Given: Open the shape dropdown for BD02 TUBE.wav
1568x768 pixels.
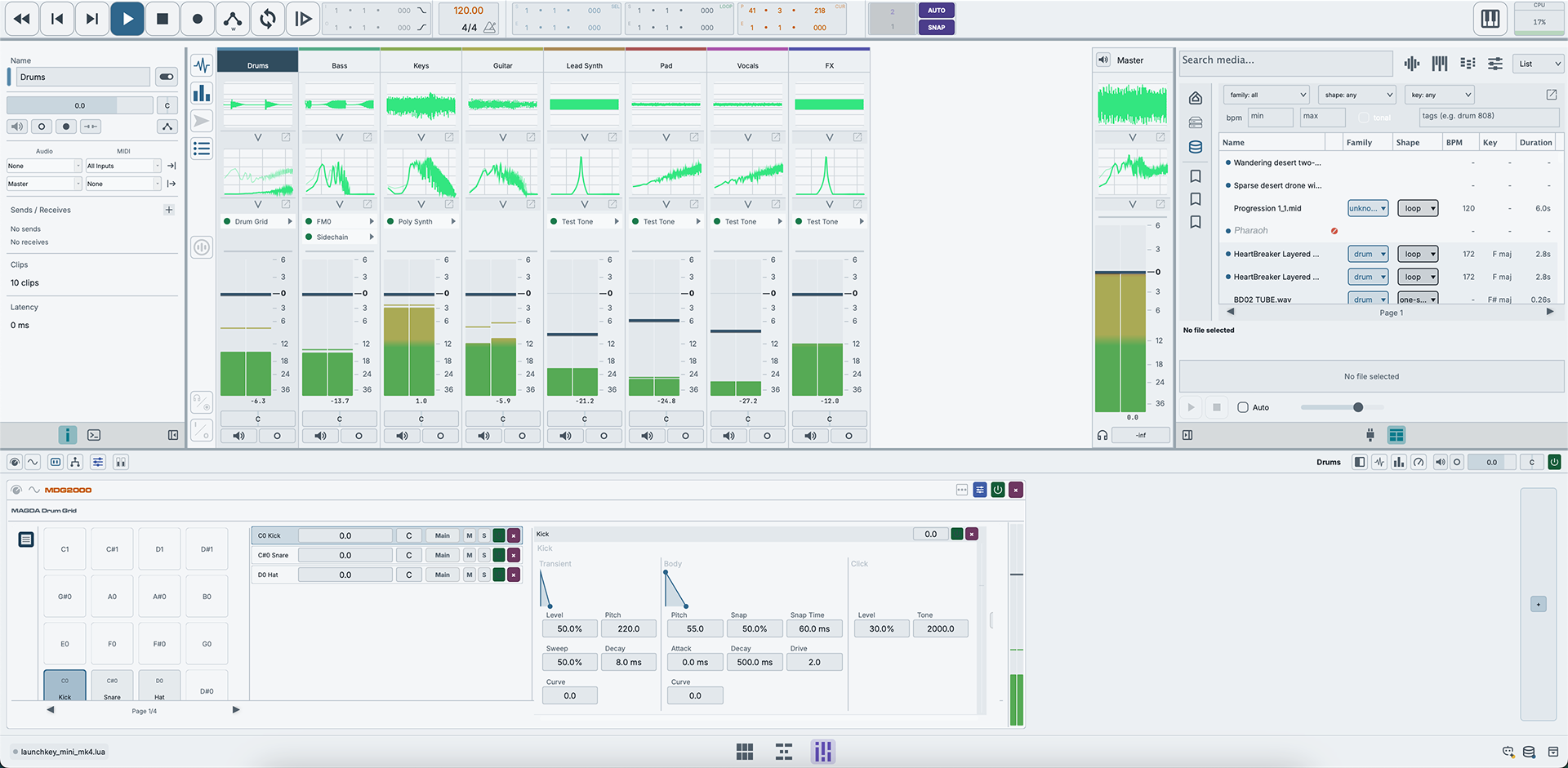Looking at the screenshot, I should 1418,299.
